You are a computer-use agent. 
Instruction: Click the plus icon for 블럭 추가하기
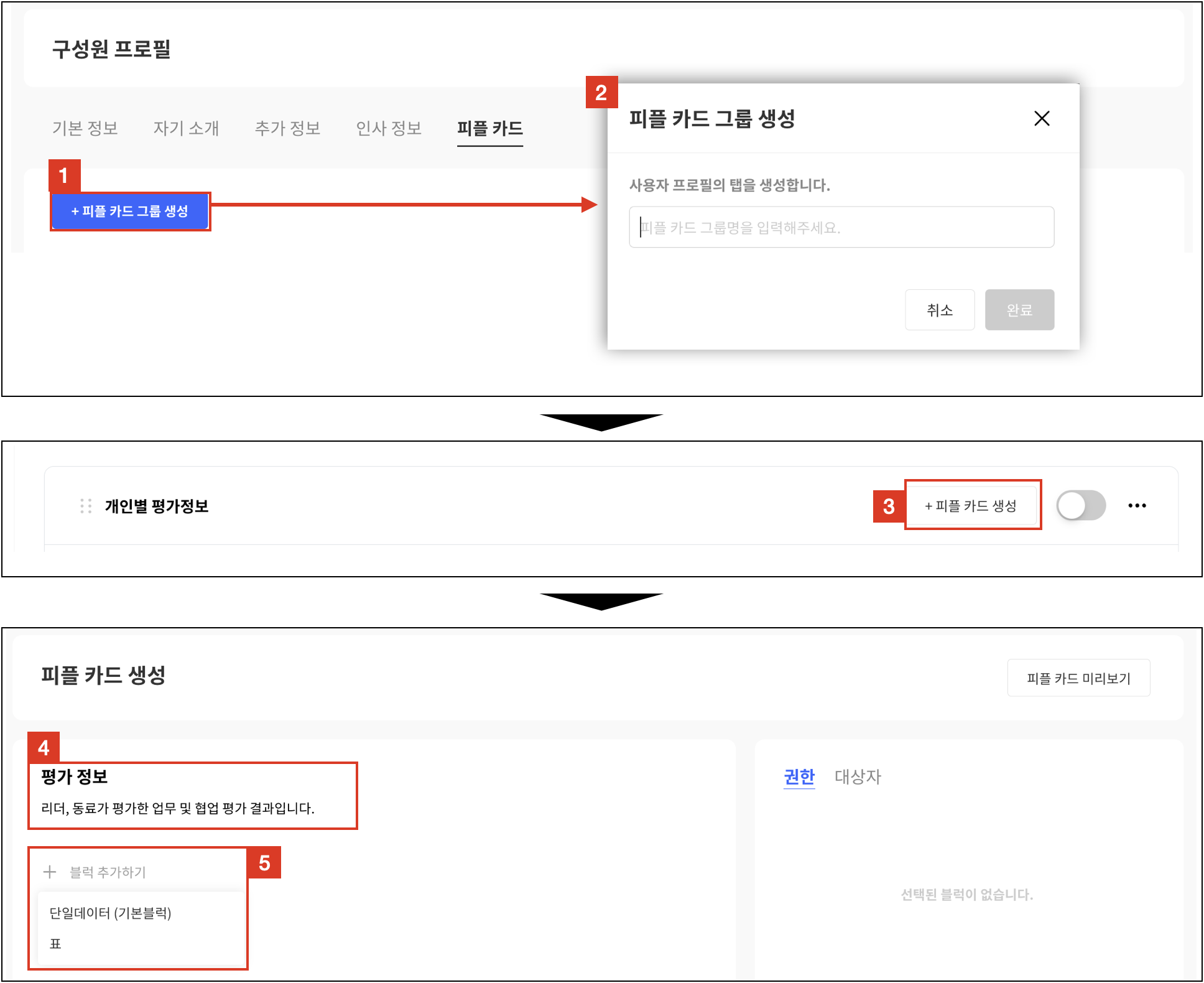click(x=50, y=872)
